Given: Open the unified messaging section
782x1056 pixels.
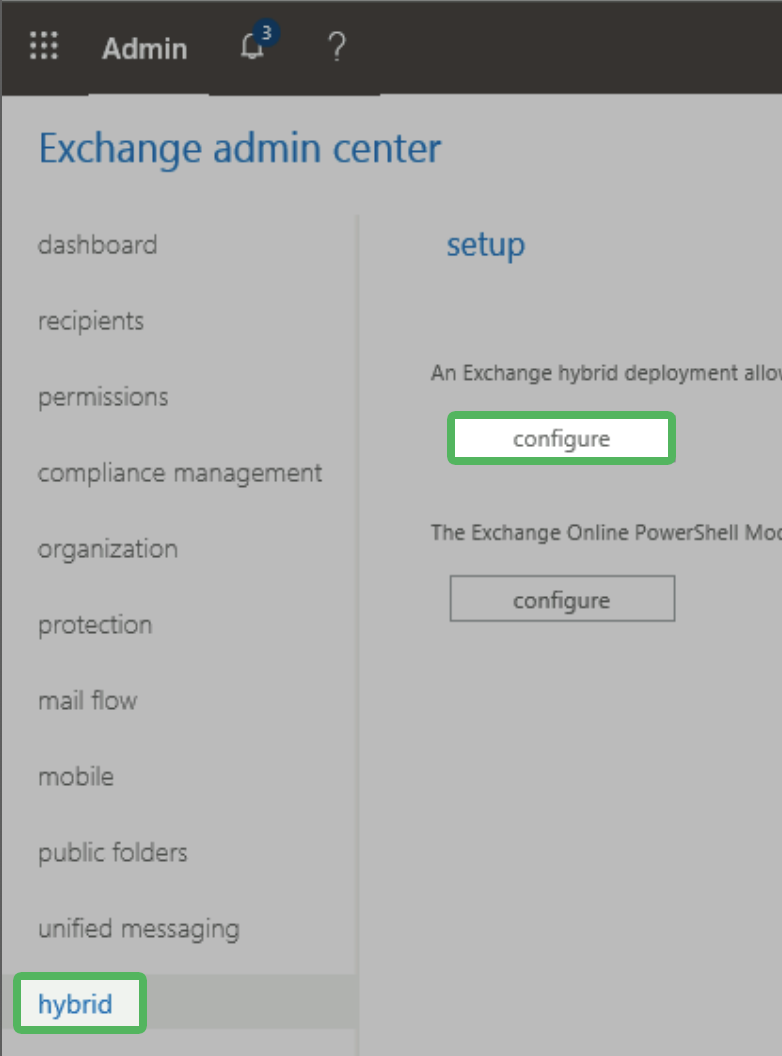Looking at the screenshot, I should pyautogui.click(x=138, y=928).
